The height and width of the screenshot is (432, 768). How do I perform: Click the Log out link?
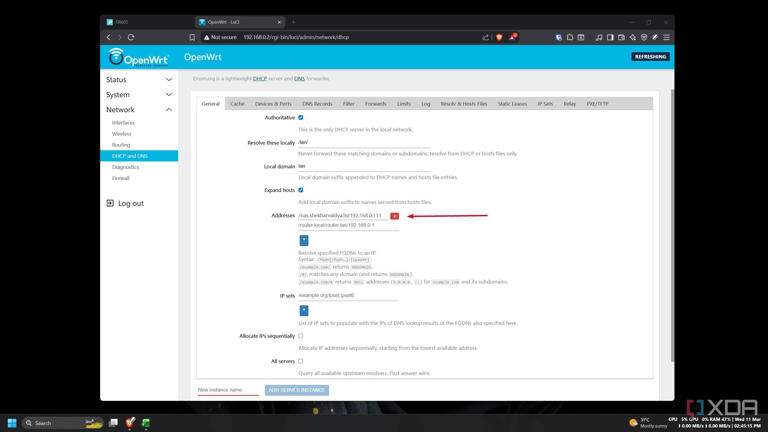coord(131,203)
